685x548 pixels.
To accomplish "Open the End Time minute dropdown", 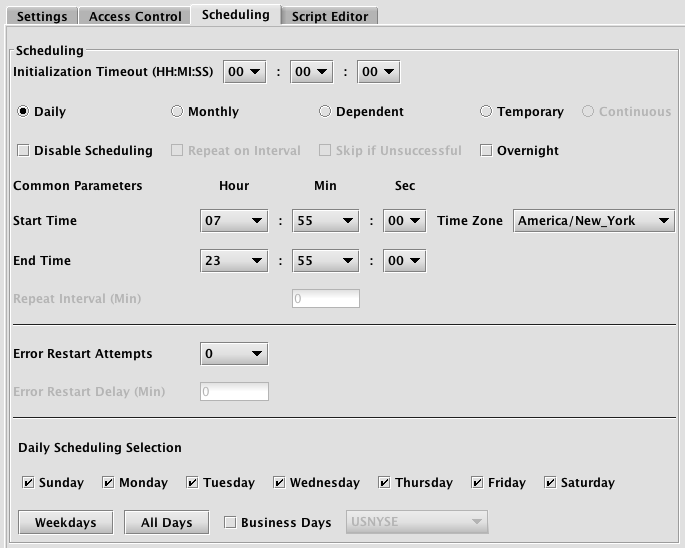I will point(325,261).
